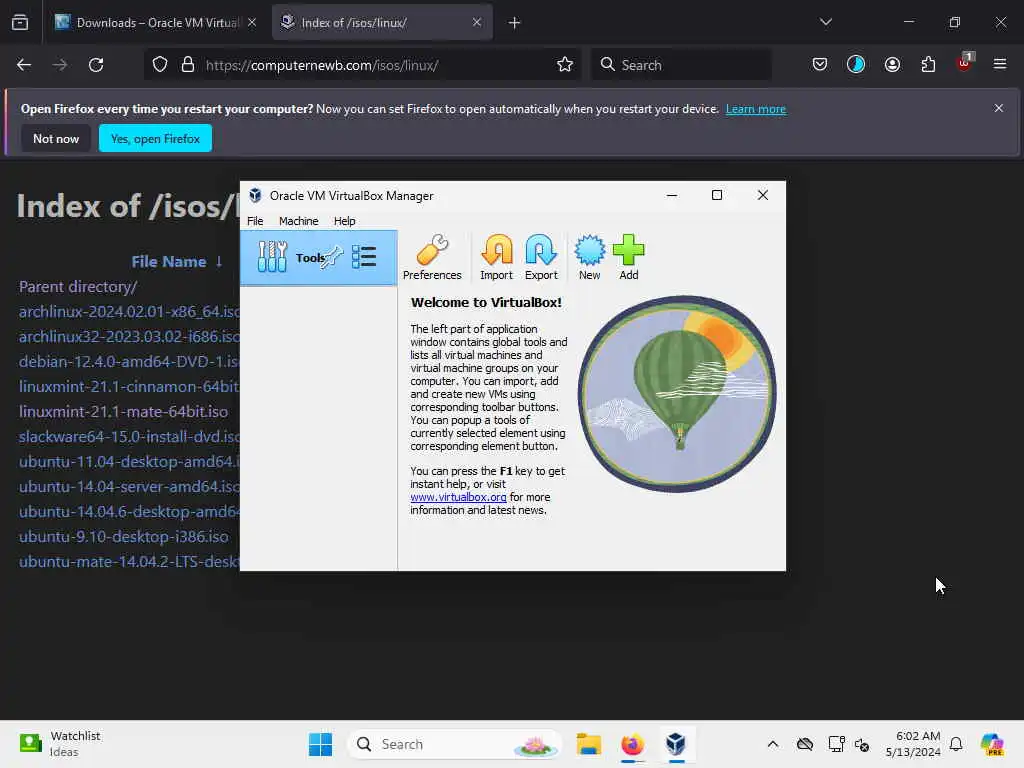This screenshot has width=1024, height=768.
Task: Open the Firefox application menu
Action: pyautogui.click(x=1000, y=64)
